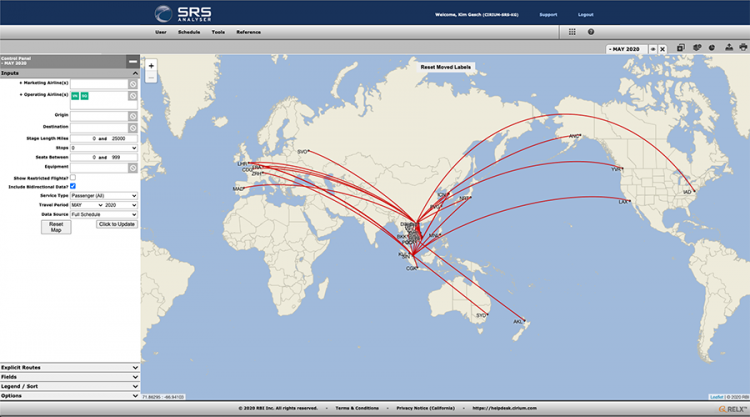750x417 pixels.
Task: Open the Service Type dropdown
Action: (x=103, y=195)
